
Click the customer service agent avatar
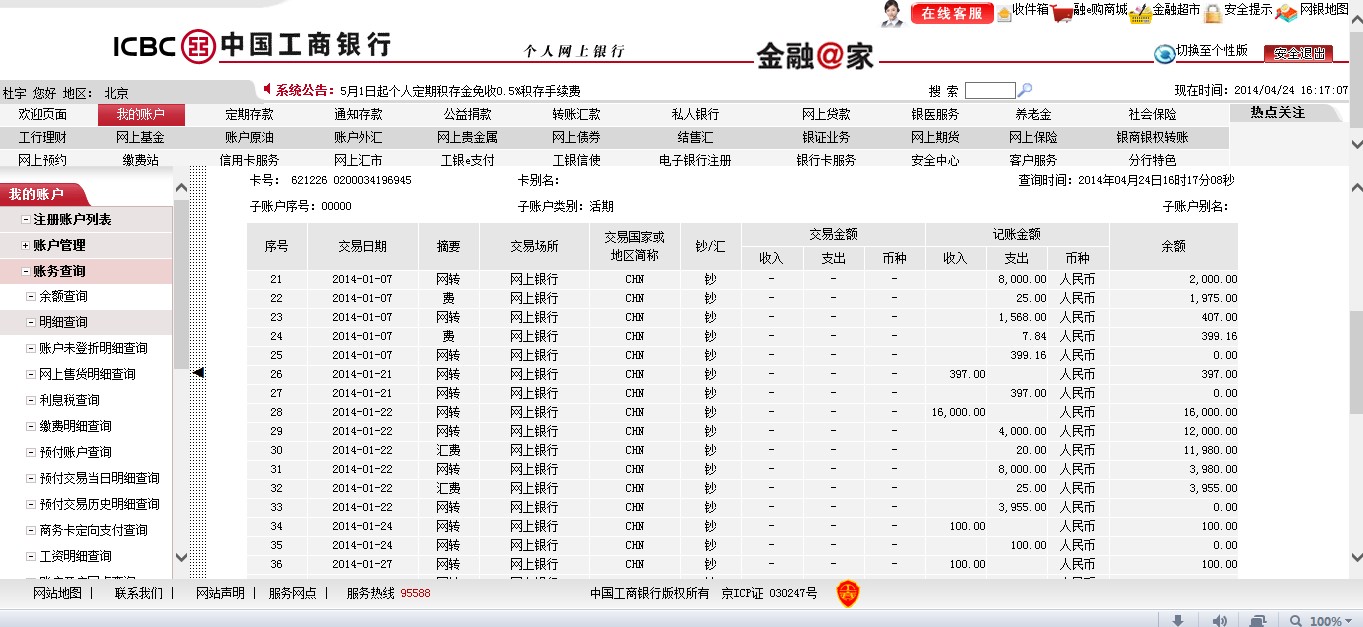(893, 13)
